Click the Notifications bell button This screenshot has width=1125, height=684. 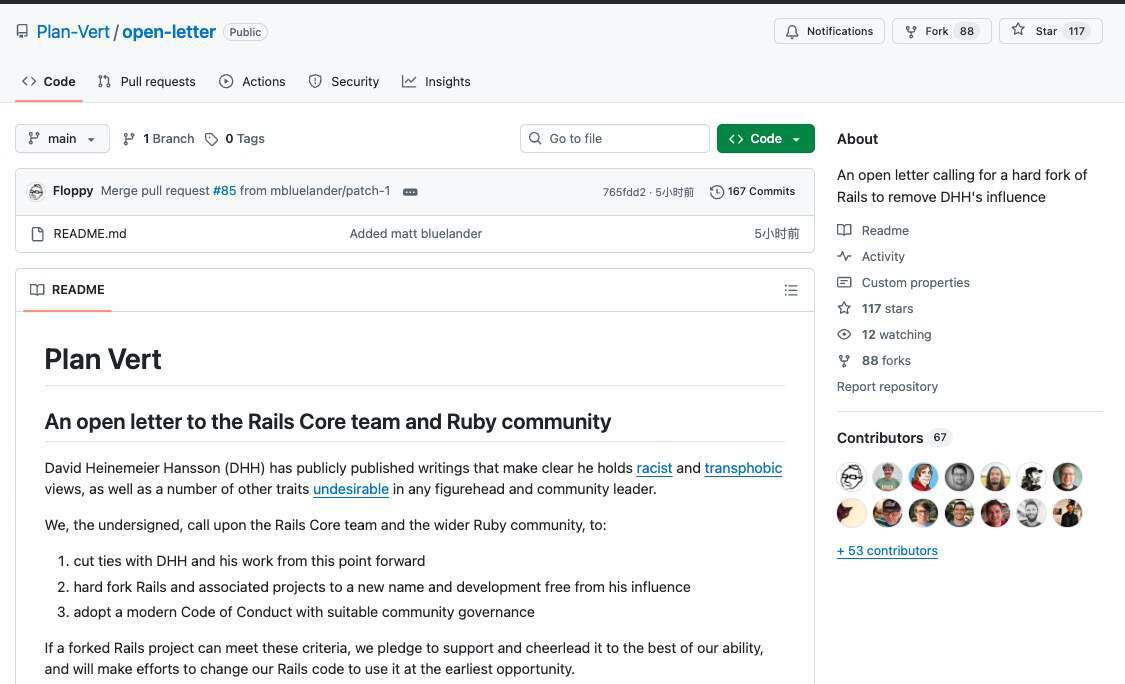coord(829,31)
